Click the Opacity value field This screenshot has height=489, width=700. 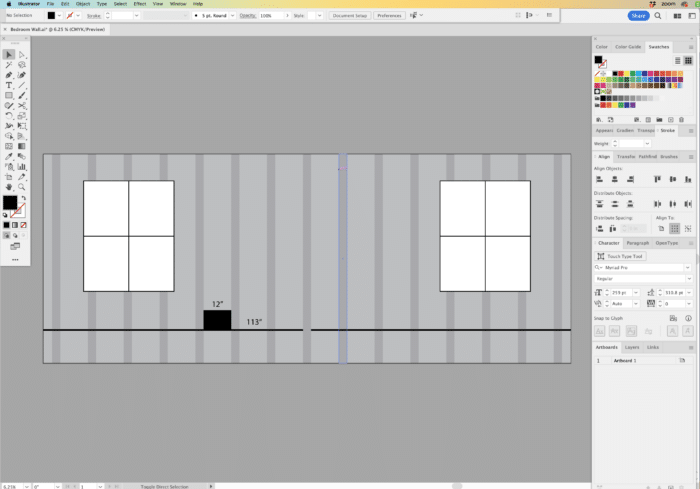(x=267, y=16)
